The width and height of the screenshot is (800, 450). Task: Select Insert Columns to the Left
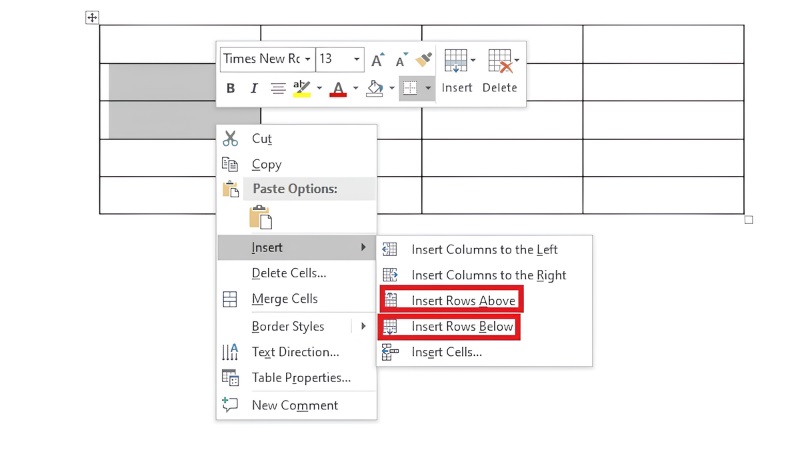point(484,249)
